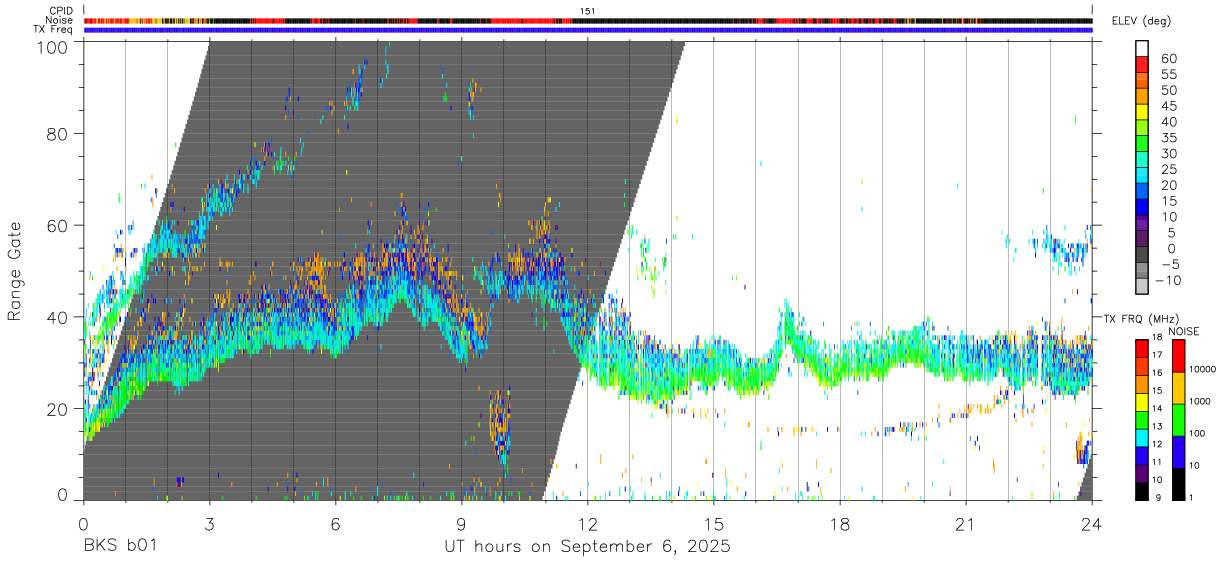Click the UT hours on September 6, 2025 title
Viewport: 1228px width, 567px height.
587,548
